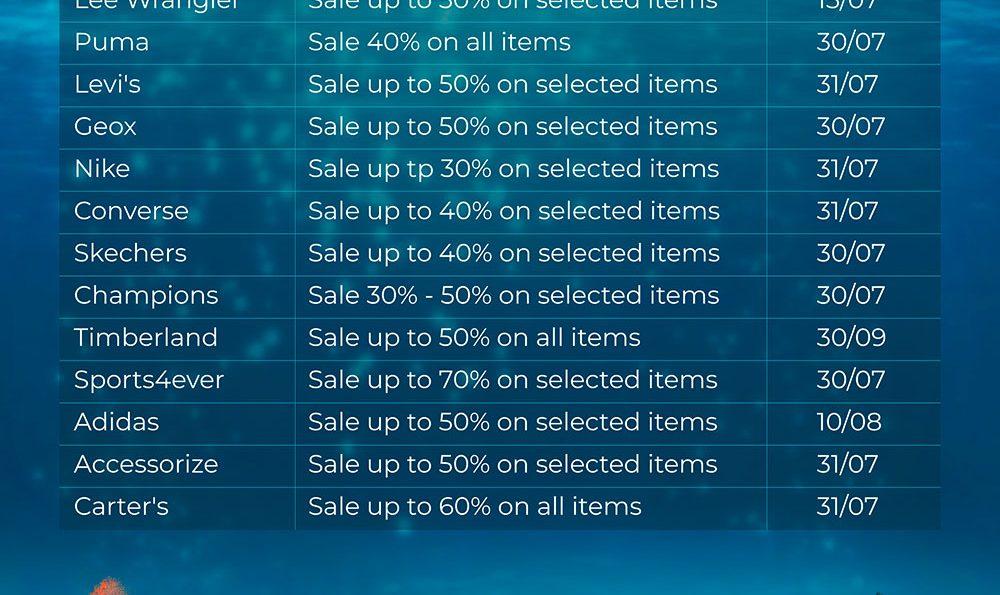Select Skechers in the brand column
The image size is (1000, 595).
click(131, 253)
